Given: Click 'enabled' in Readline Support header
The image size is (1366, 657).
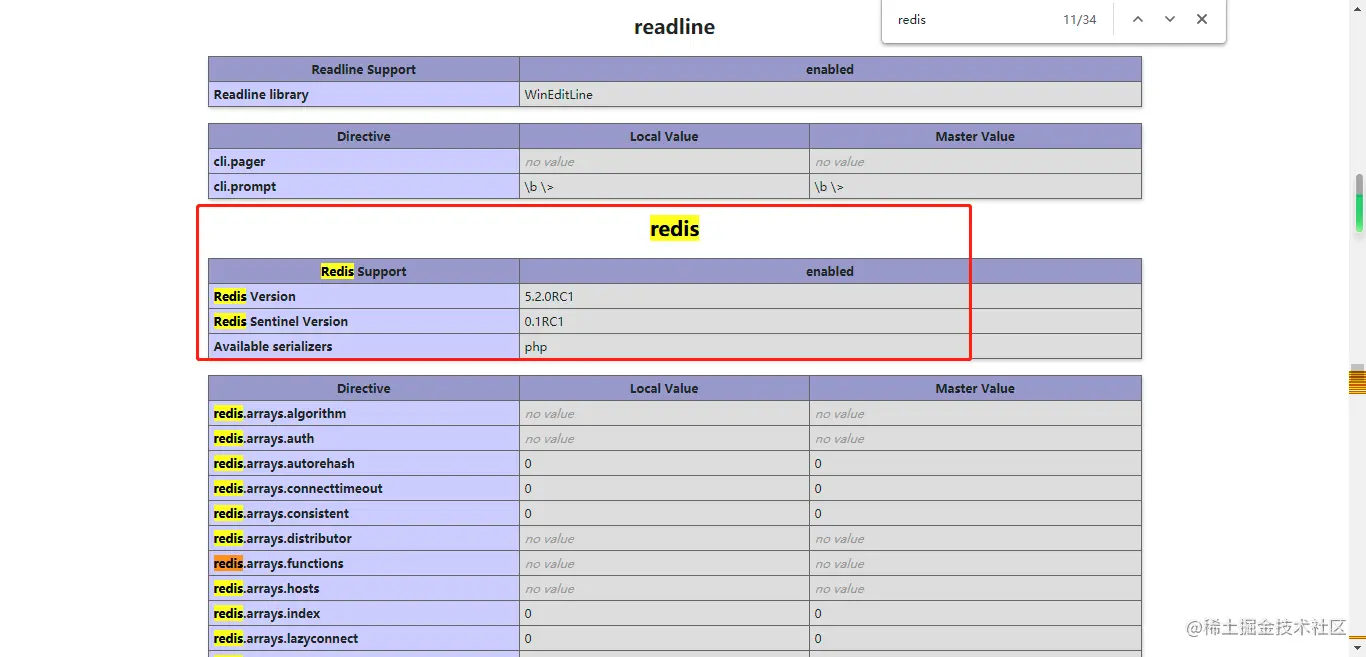Looking at the screenshot, I should point(830,70).
